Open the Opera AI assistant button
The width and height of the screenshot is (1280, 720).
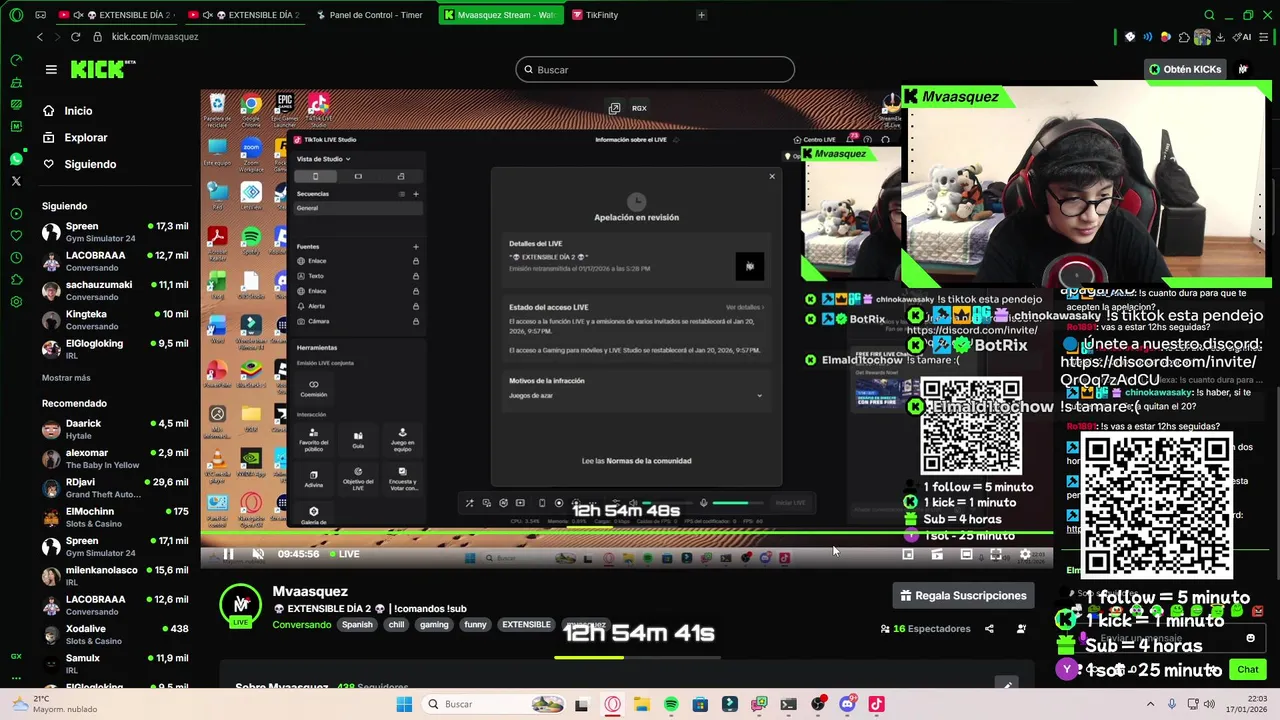tap(1243, 37)
